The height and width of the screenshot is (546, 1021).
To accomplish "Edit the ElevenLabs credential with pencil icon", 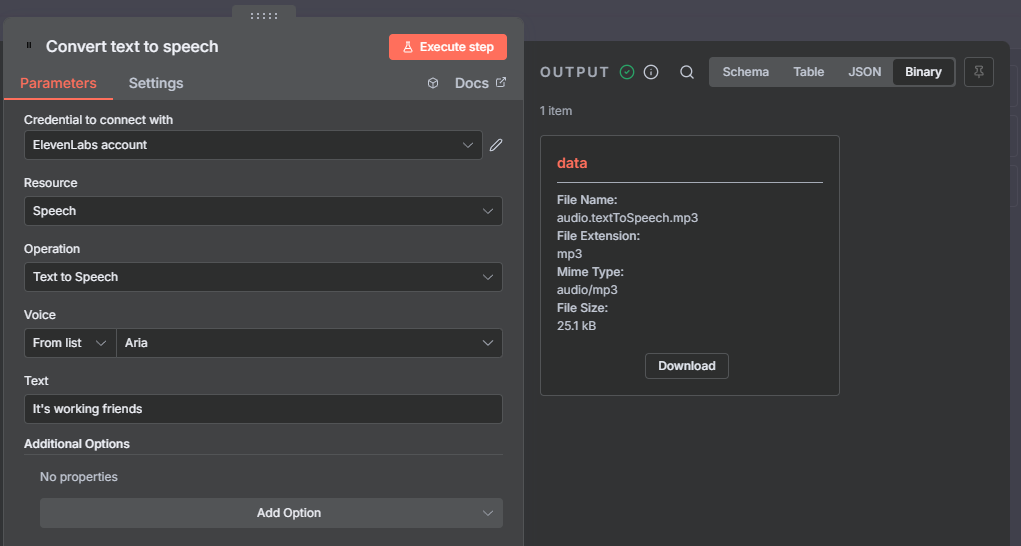I will (x=496, y=145).
